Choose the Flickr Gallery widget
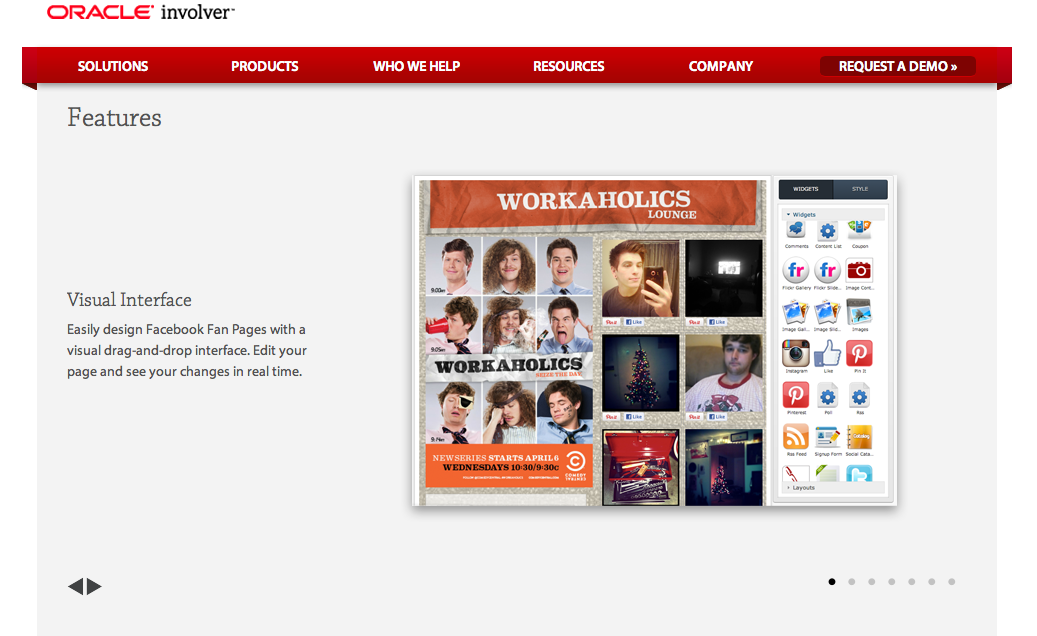1037x636 pixels. 796,270
